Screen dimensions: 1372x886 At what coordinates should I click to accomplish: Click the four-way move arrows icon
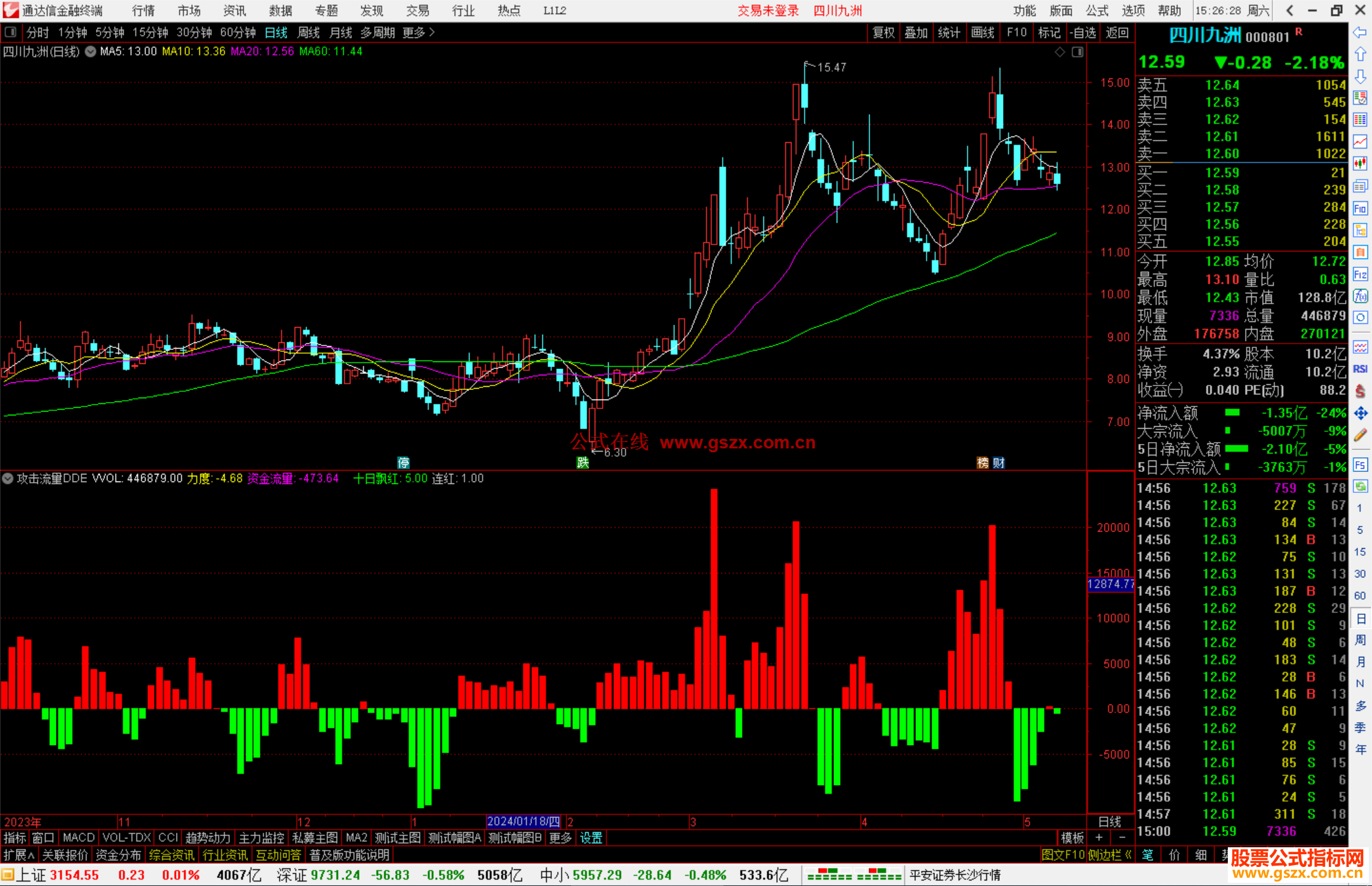(1360, 413)
